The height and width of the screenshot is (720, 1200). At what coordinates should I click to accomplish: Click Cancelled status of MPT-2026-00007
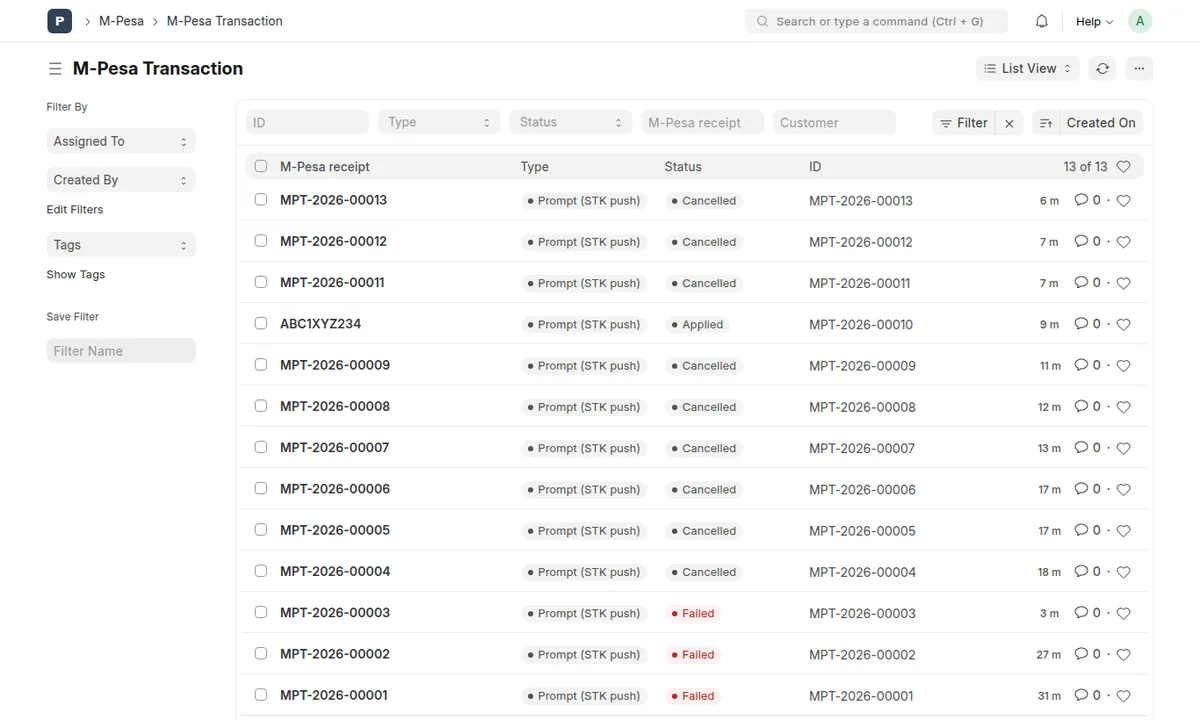703,449
